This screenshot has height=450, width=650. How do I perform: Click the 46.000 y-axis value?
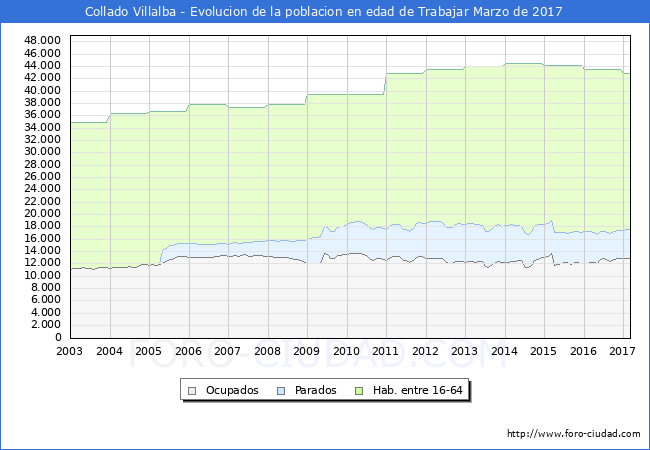point(43,53)
